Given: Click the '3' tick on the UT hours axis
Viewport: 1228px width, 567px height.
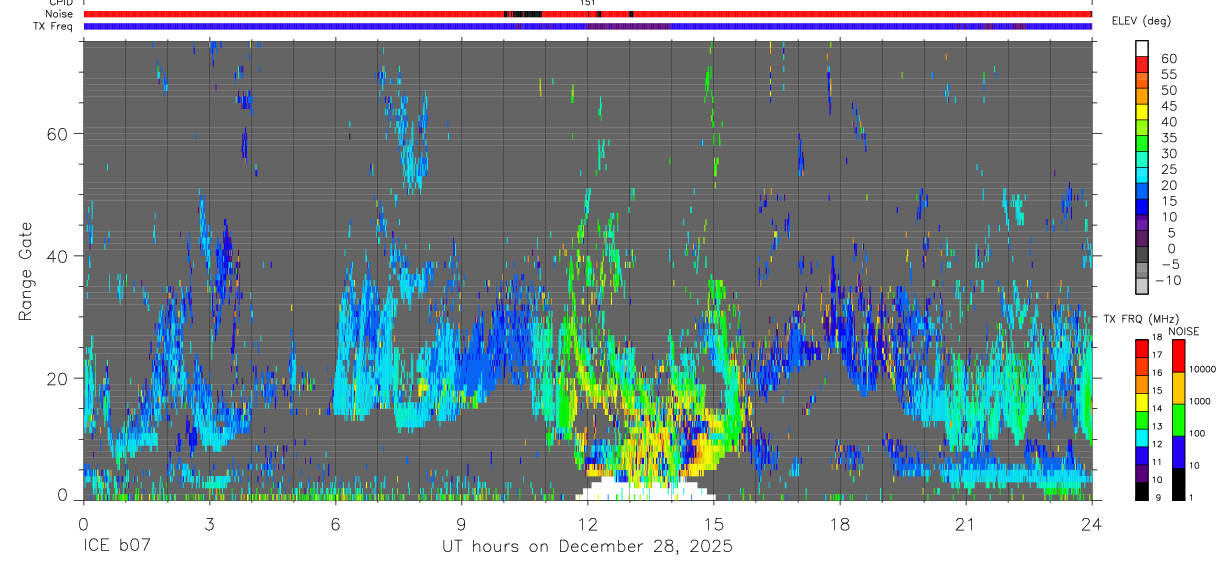Looking at the screenshot, I should click(209, 524).
